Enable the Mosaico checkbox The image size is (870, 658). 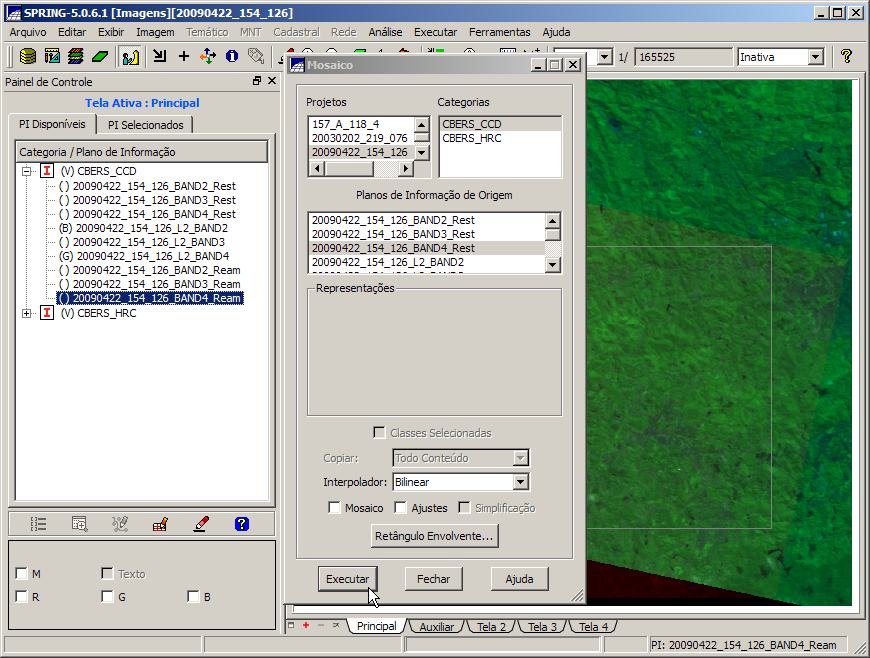point(335,508)
